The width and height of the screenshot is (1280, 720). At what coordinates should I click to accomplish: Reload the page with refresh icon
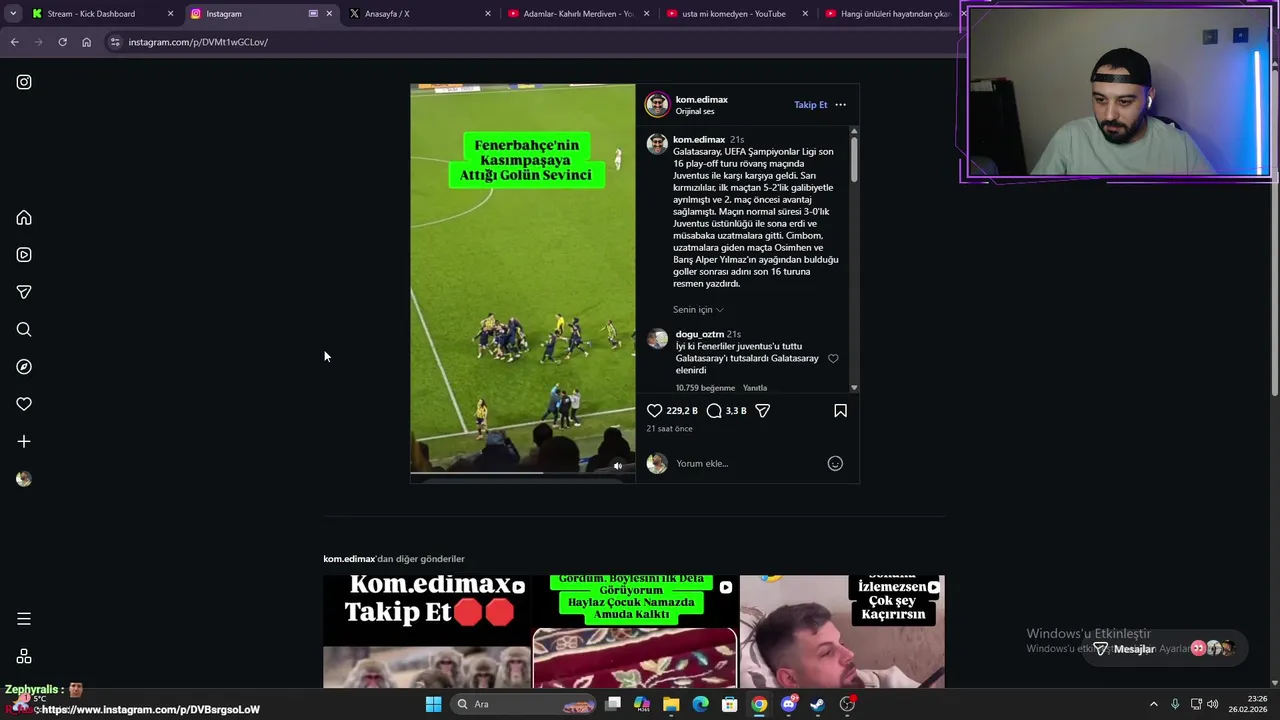point(62,42)
